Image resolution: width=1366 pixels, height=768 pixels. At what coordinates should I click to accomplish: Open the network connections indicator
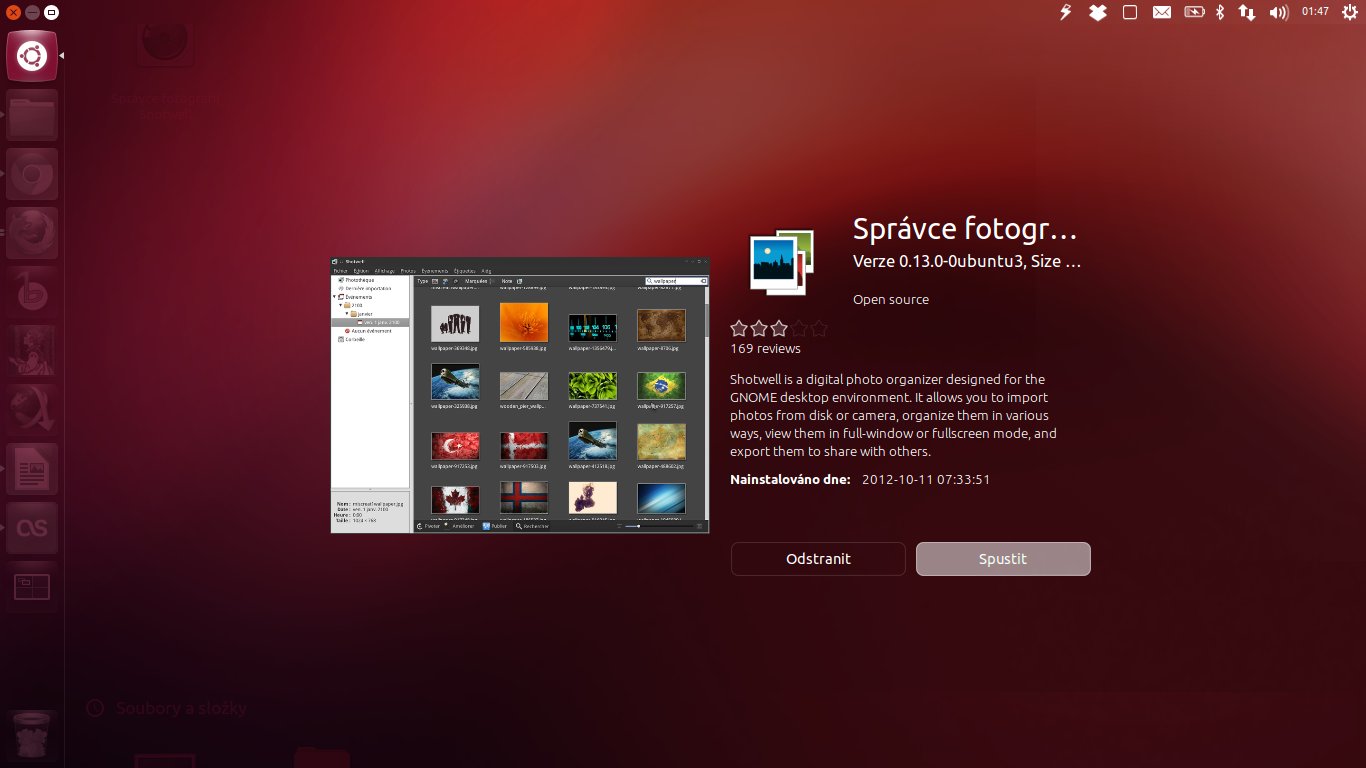click(x=1247, y=12)
